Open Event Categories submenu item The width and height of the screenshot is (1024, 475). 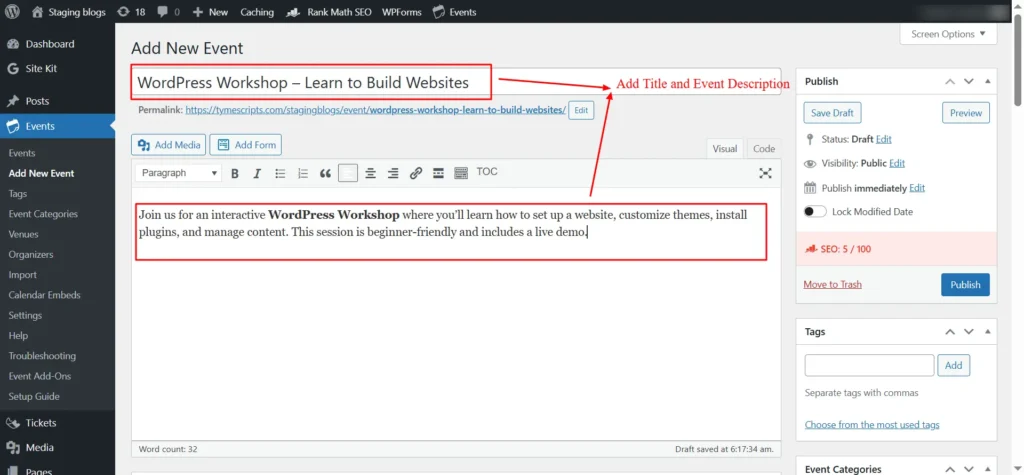point(43,214)
